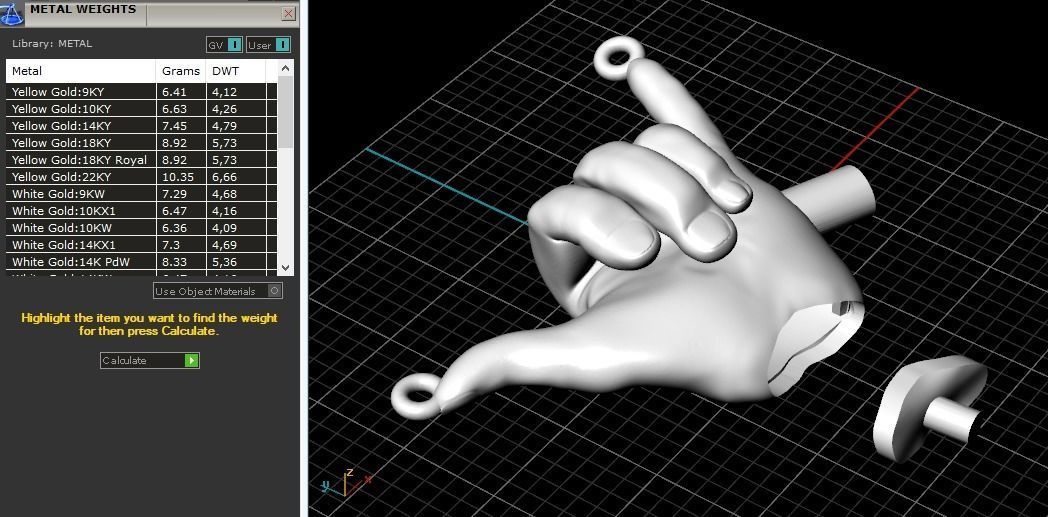The height and width of the screenshot is (517, 1048).
Task: Click the 10.35 grams value
Action: tap(178, 176)
